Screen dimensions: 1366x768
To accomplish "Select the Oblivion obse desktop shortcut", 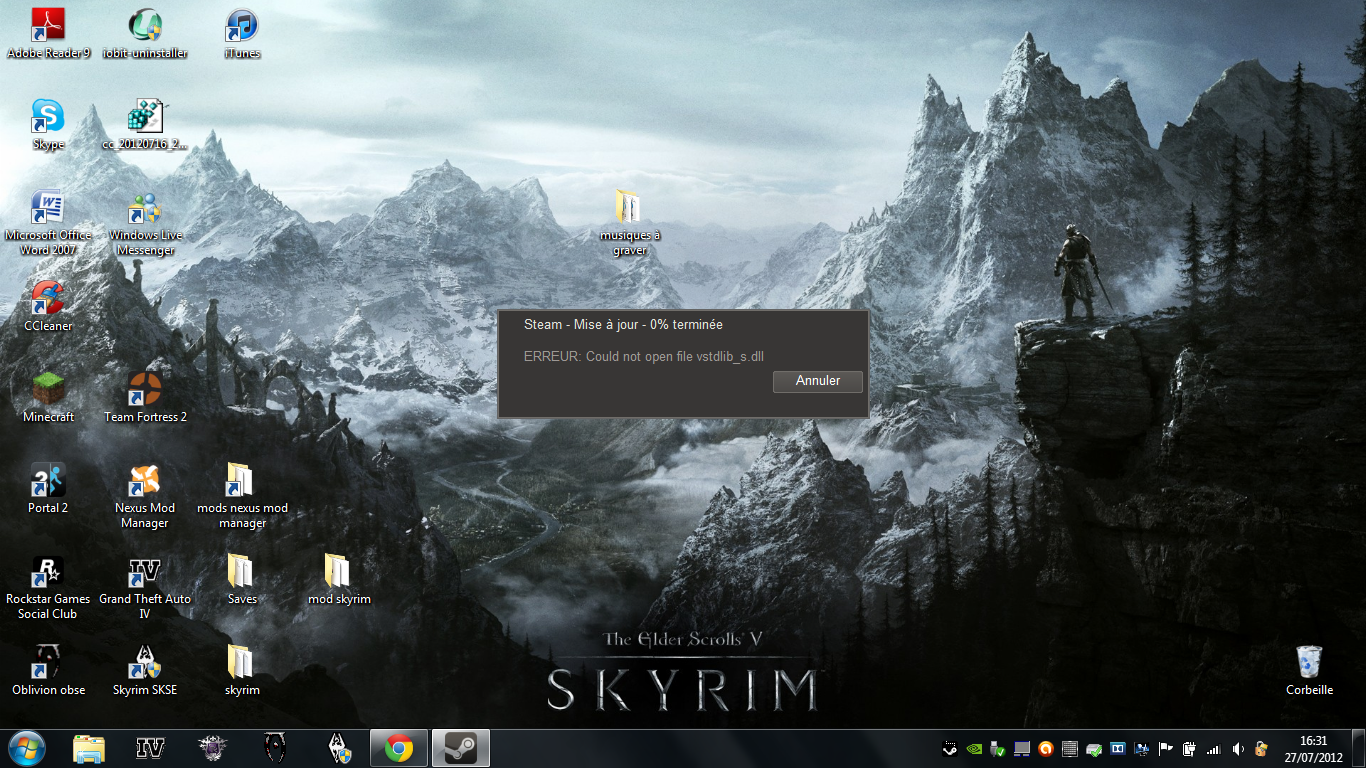I will pyautogui.click(x=48, y=670).
